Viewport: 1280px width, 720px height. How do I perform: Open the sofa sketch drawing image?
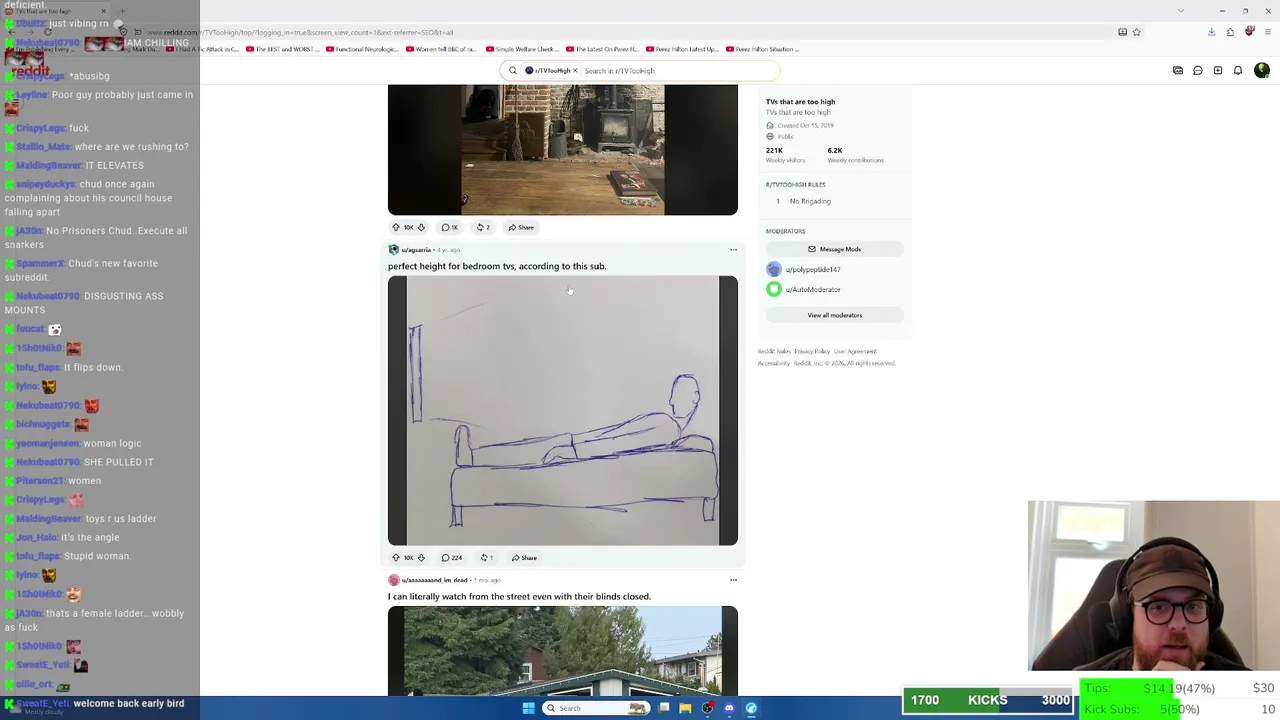tap(563, 410)
